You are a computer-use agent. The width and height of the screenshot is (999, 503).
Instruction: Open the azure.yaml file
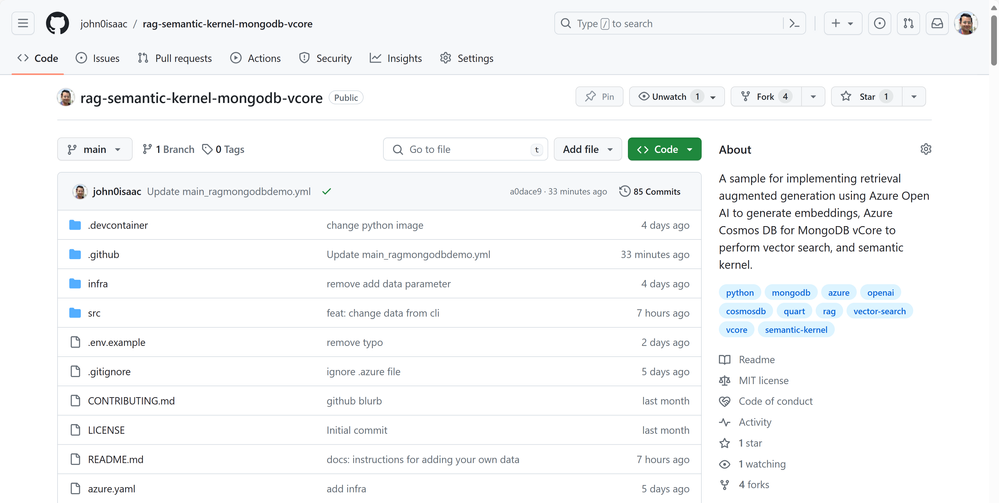click(111, 489)
